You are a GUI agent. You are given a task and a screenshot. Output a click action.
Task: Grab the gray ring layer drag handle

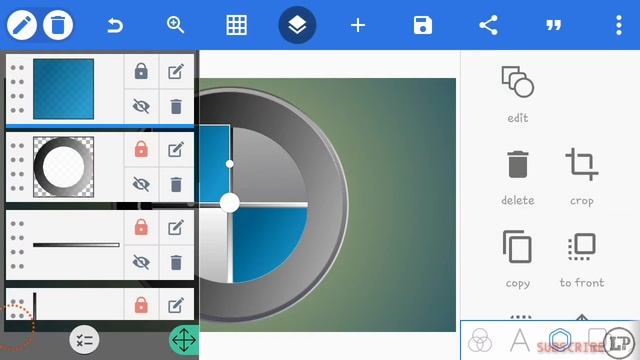(17, 167)
